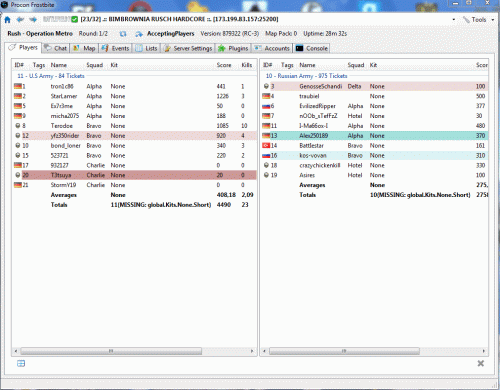Refresh round with the restart arrows icon
Screen dimensions: 500x390
click(x=123, y=34)
